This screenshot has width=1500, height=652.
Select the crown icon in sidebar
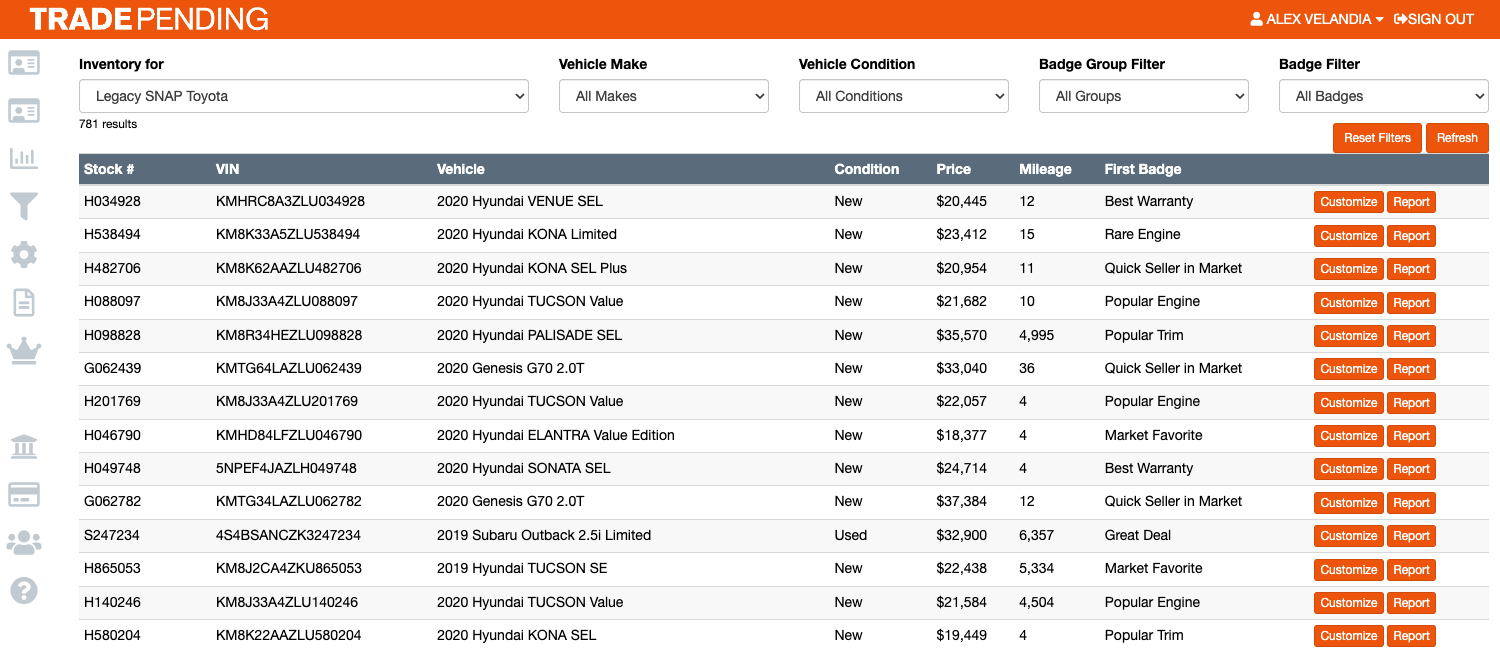tap(24, 350)
